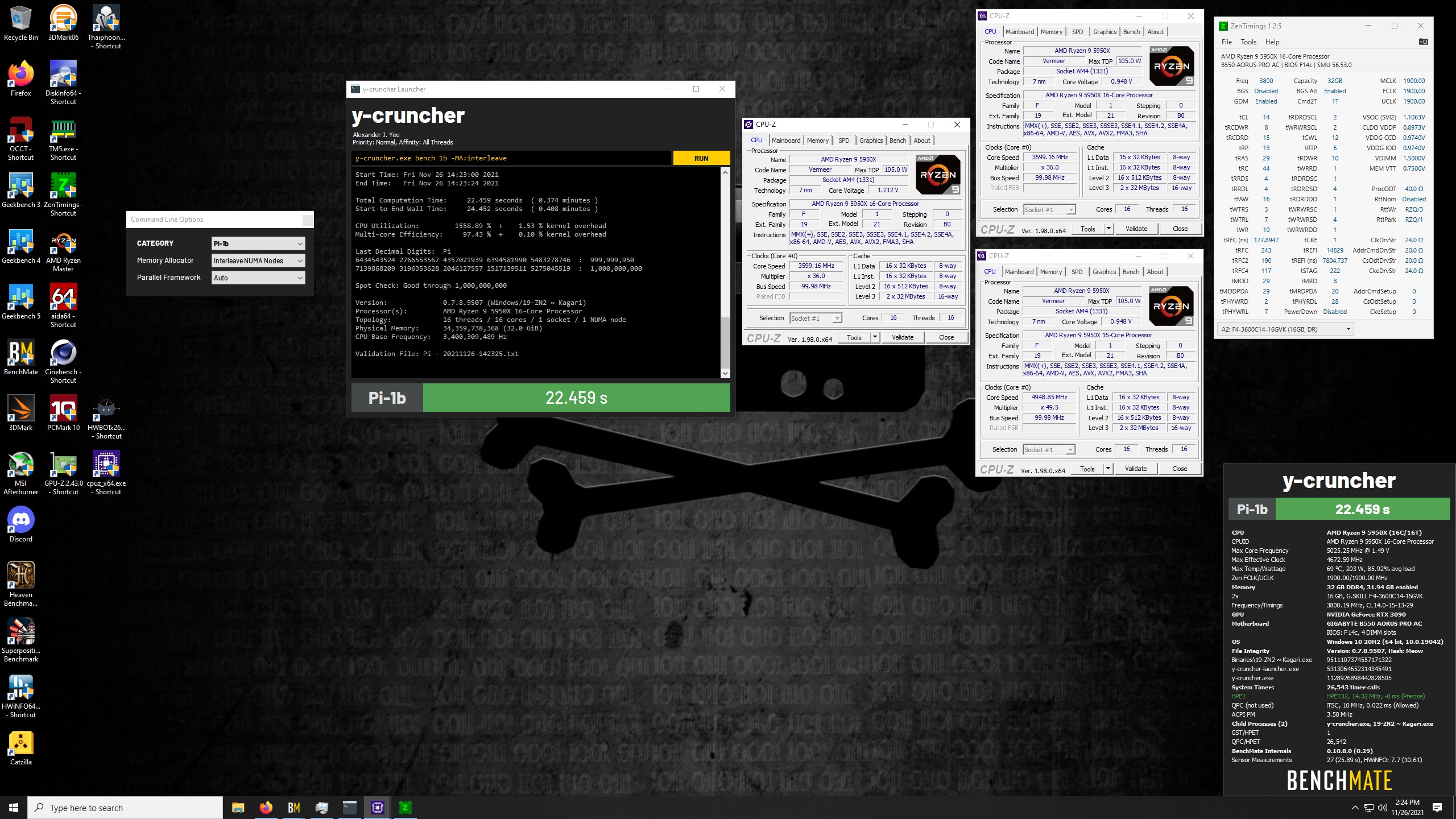Open the 3DMark06 desktop icon
Screen dimensions: 1456x819
(x=63, y=23)
